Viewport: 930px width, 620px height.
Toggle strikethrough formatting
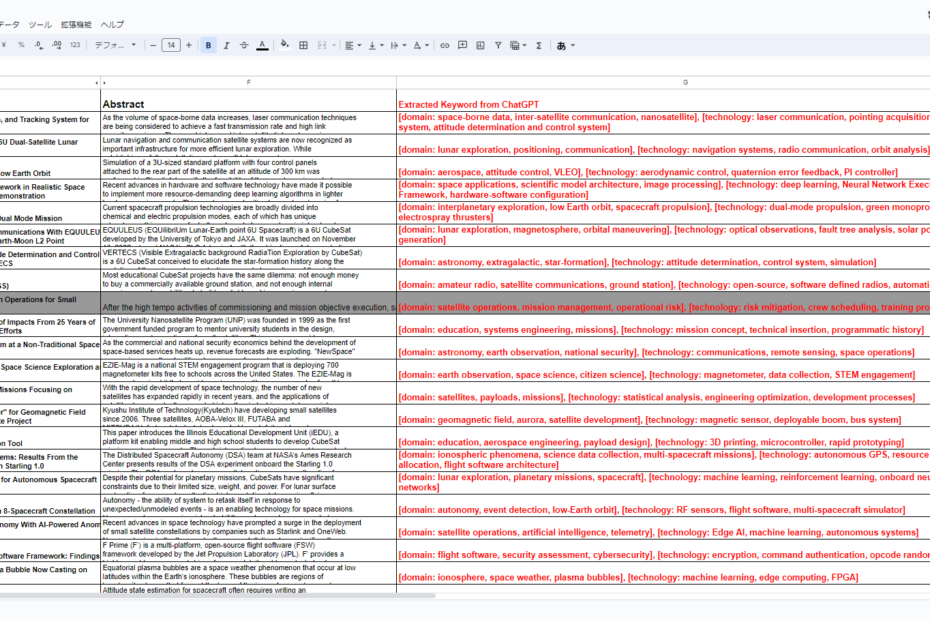point(244,45)
